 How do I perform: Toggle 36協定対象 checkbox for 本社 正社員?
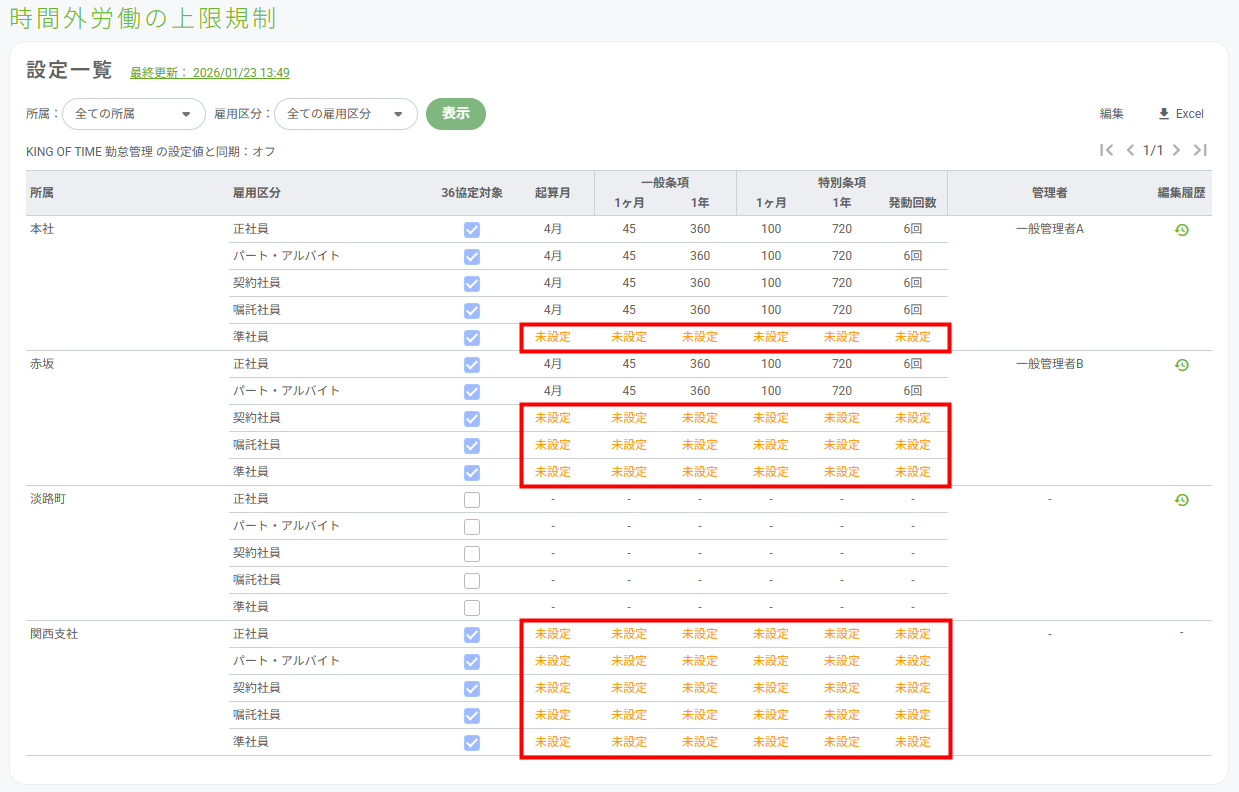[x=472, y=230]
